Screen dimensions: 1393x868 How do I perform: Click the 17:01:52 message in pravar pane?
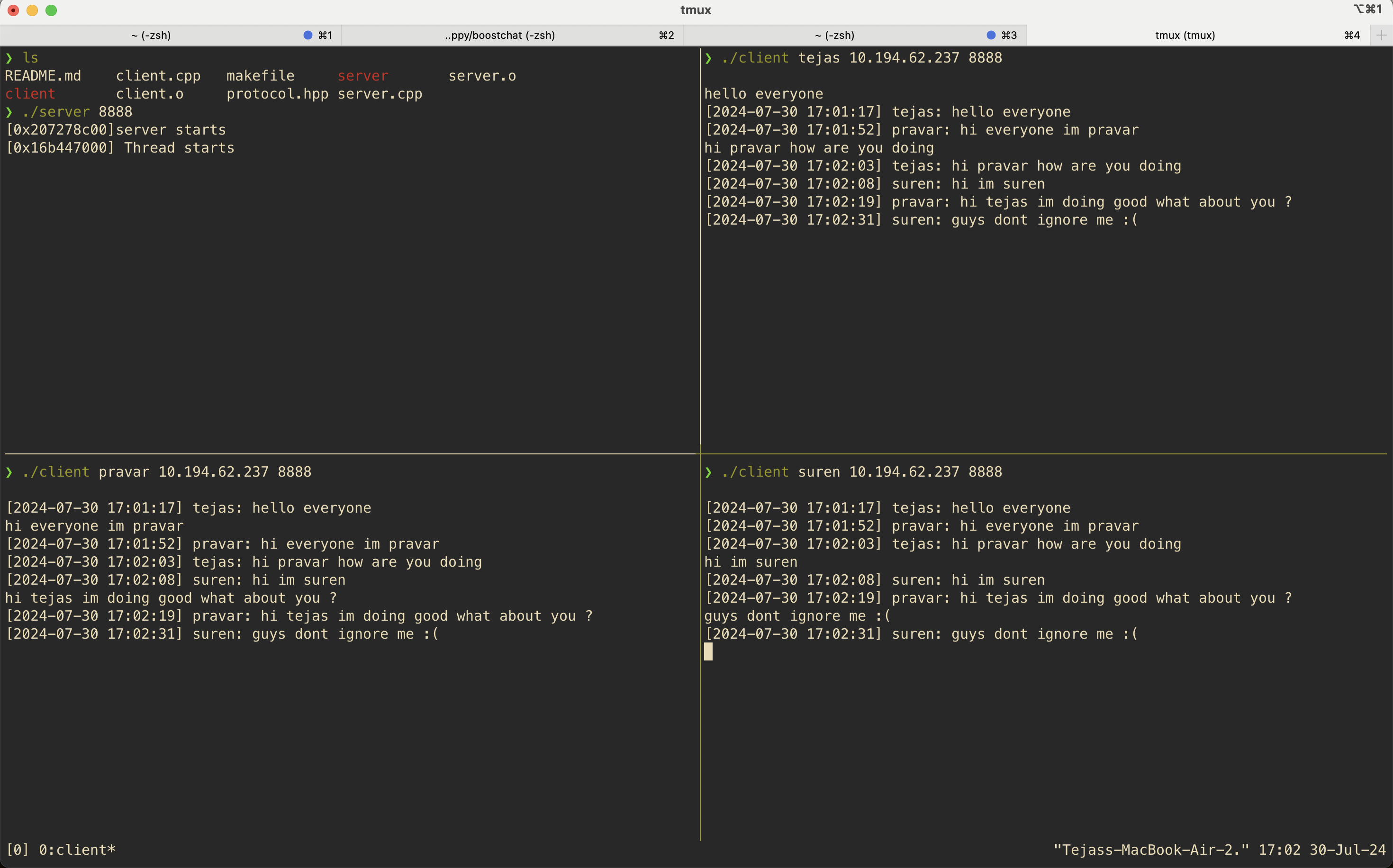(x=222, y=543)
